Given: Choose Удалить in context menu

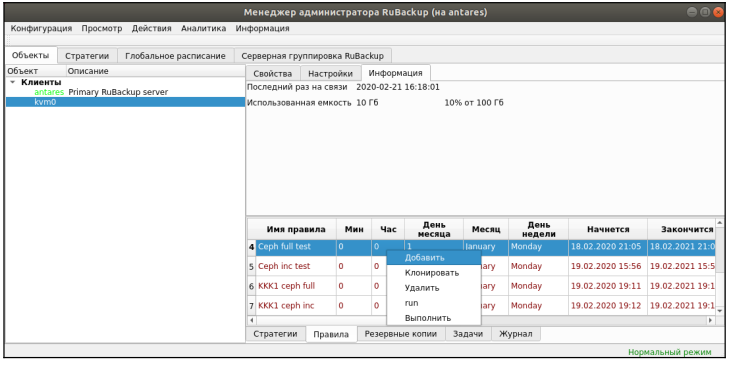Looking at the screenshot, I should 434,288.
